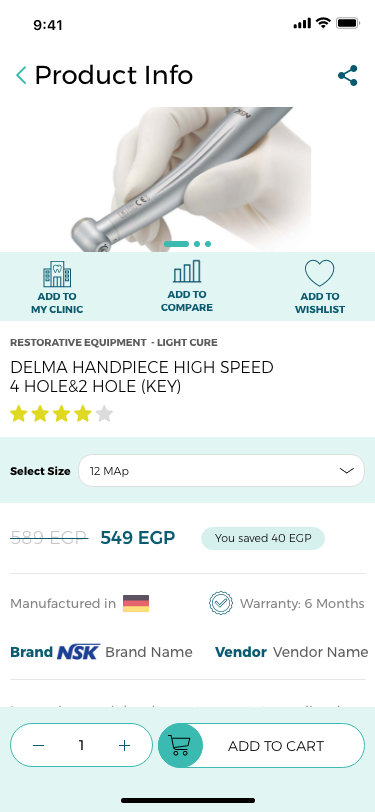Tap the warranty checkmark badge

(221, 603)
